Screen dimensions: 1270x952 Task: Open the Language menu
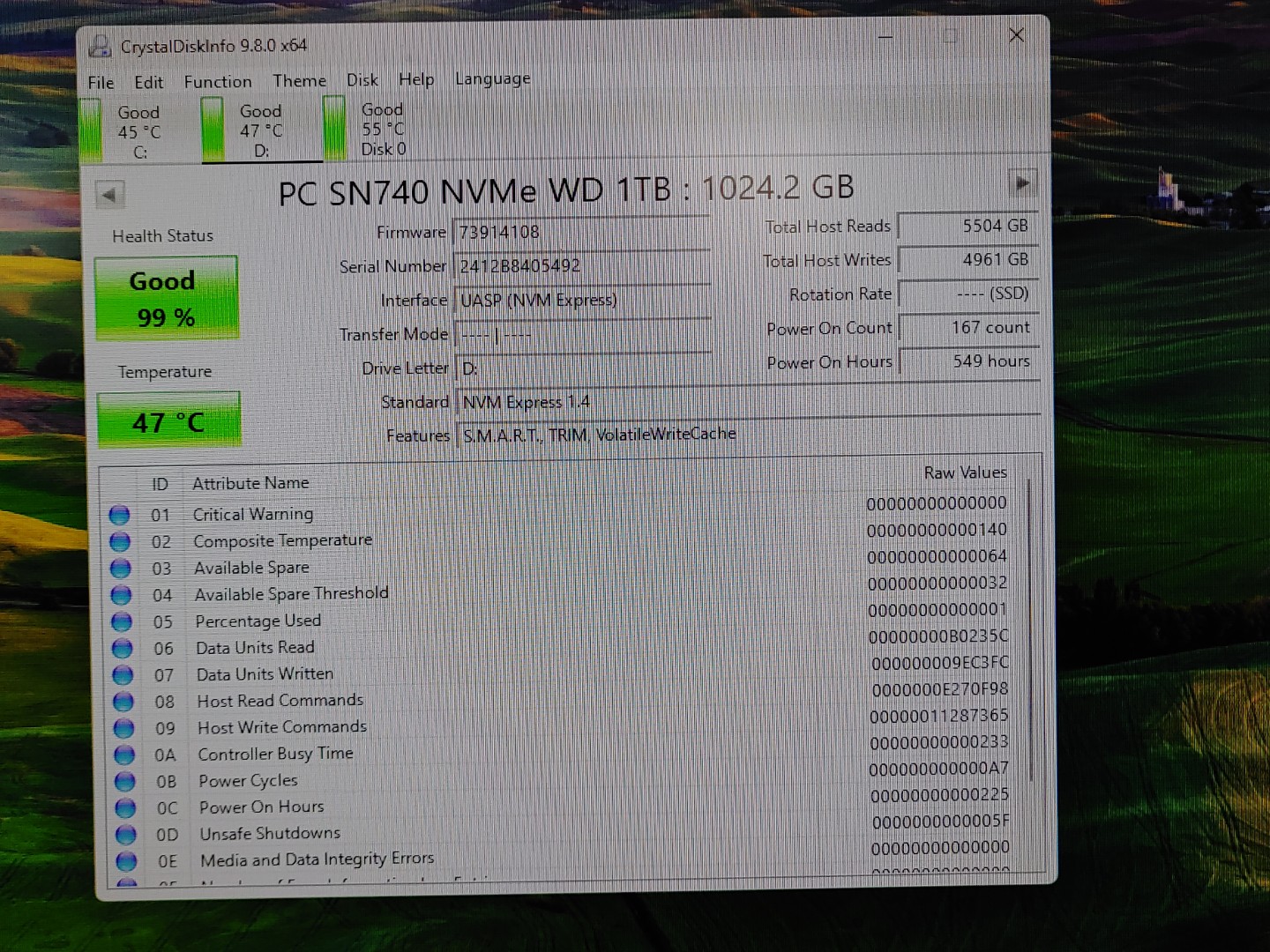(x=492, y=78)
